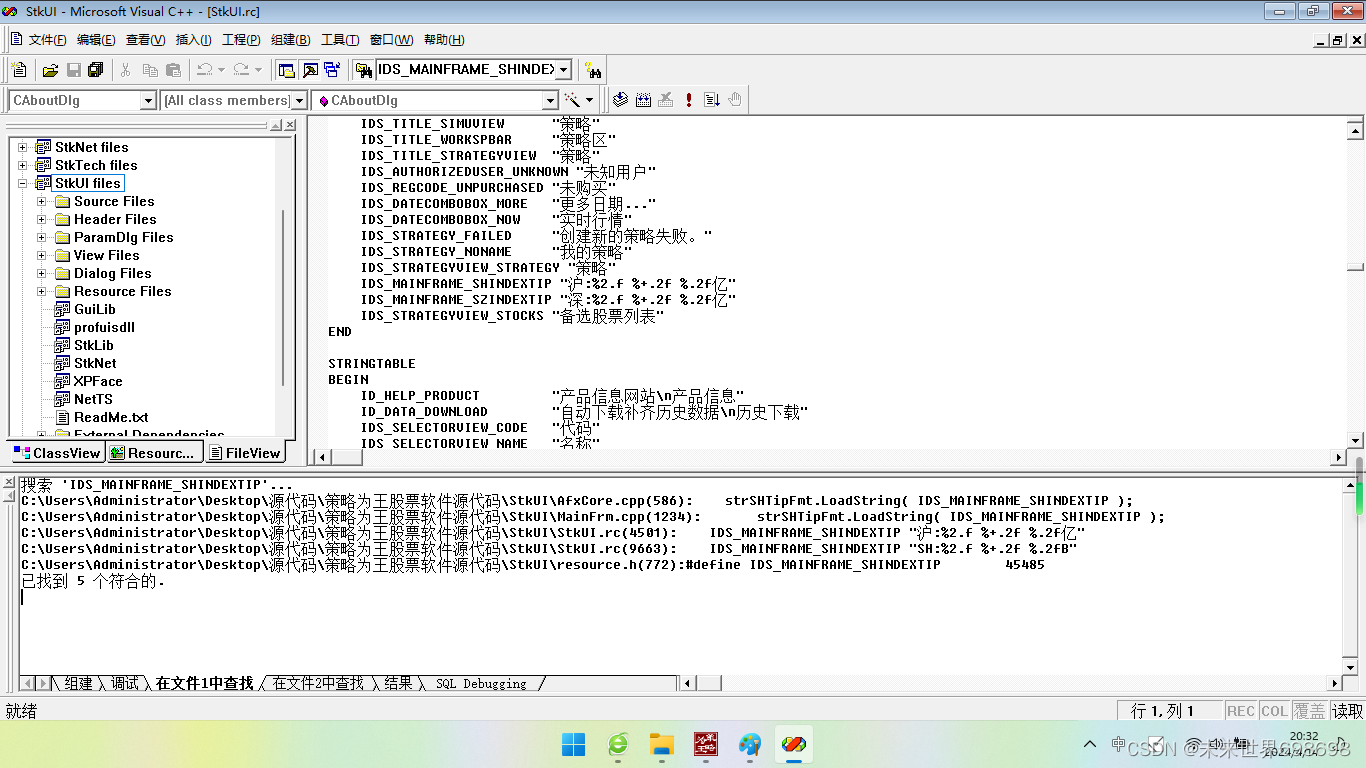Select GuiLib in the file tree
This screenshot has height=768, width=1366.
[x=95, y=309]
